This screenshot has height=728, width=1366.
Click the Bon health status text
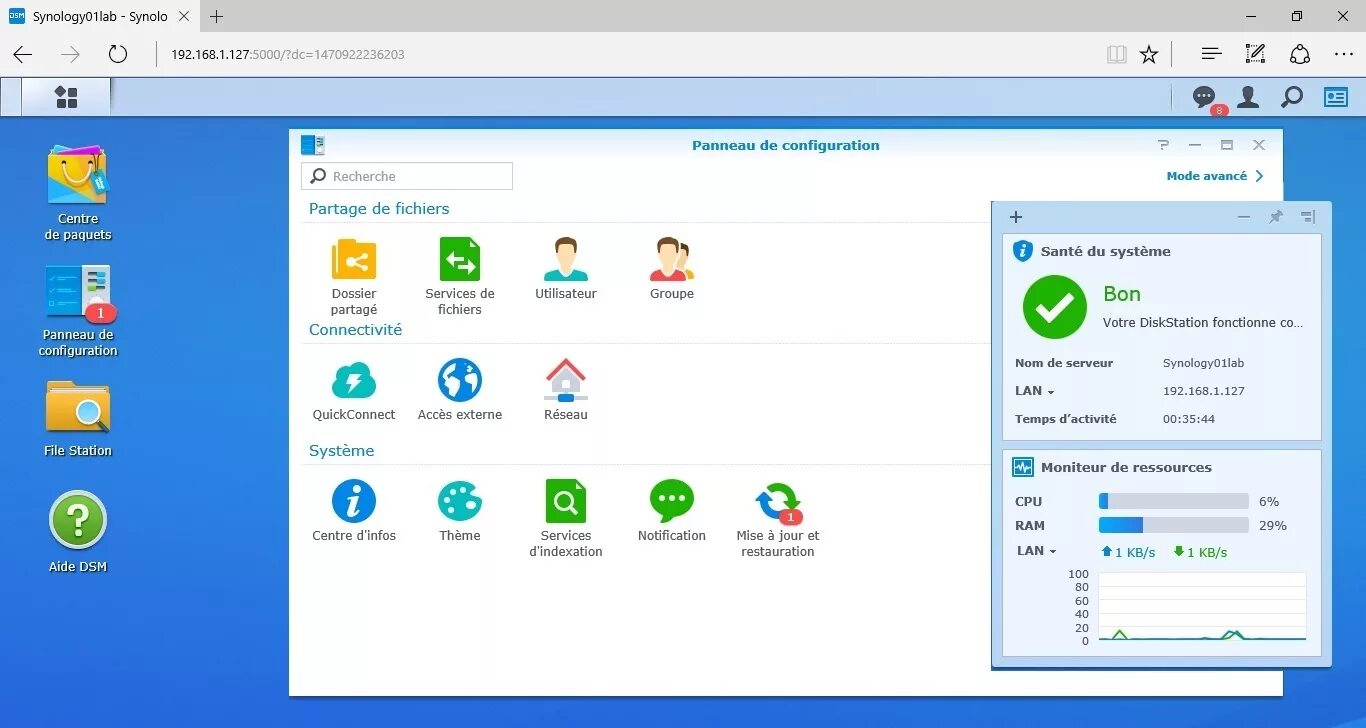pos(1122,294)
